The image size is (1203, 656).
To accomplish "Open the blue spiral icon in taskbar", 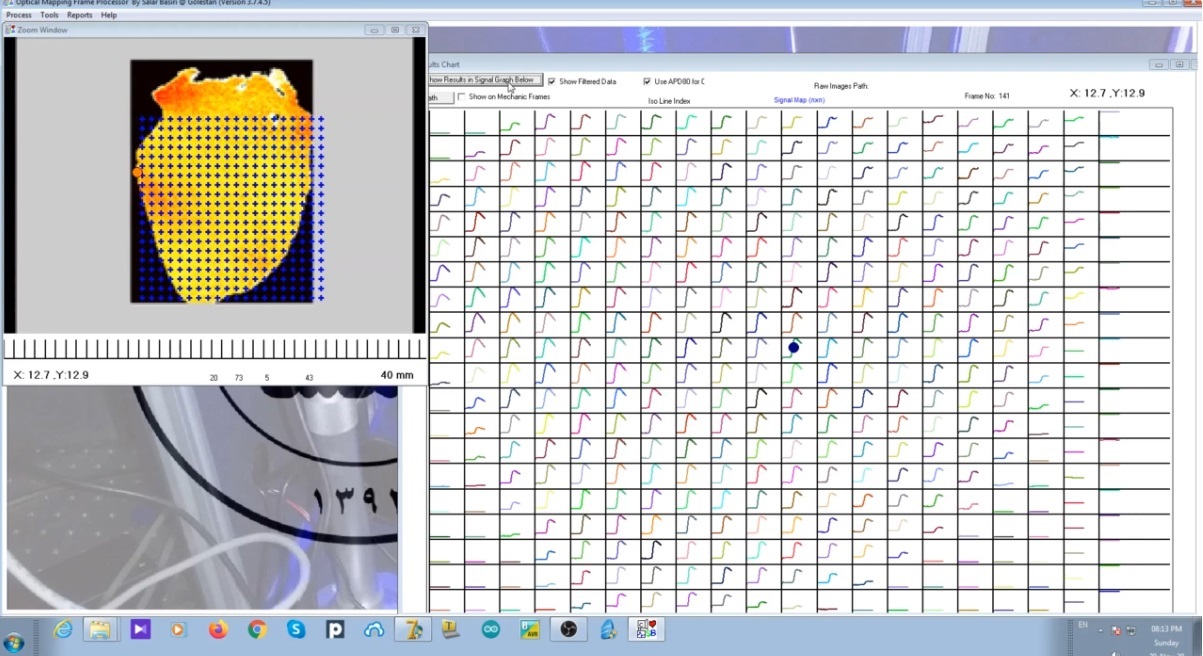I will [x=607, y=629].
